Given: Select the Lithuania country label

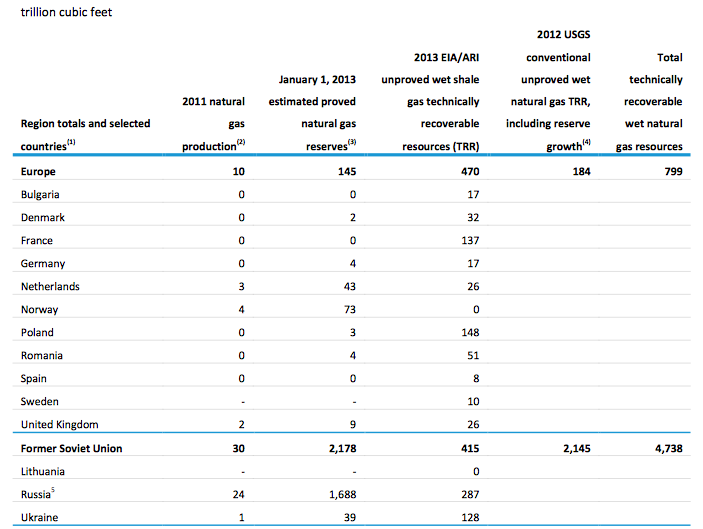Looking at the screenshot, I should click(x=43, y=472).
